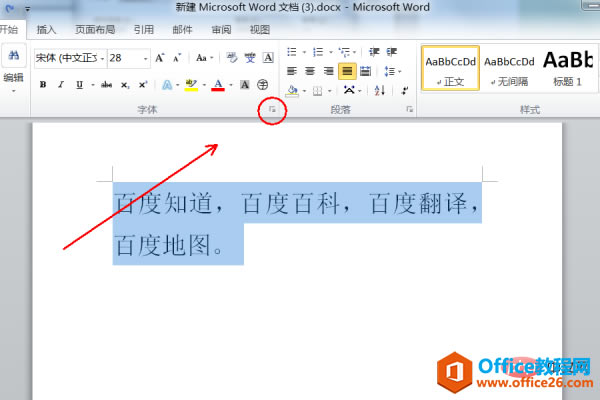
Task: Switch to the 审阅 tab
Action: tap(221, 29)
